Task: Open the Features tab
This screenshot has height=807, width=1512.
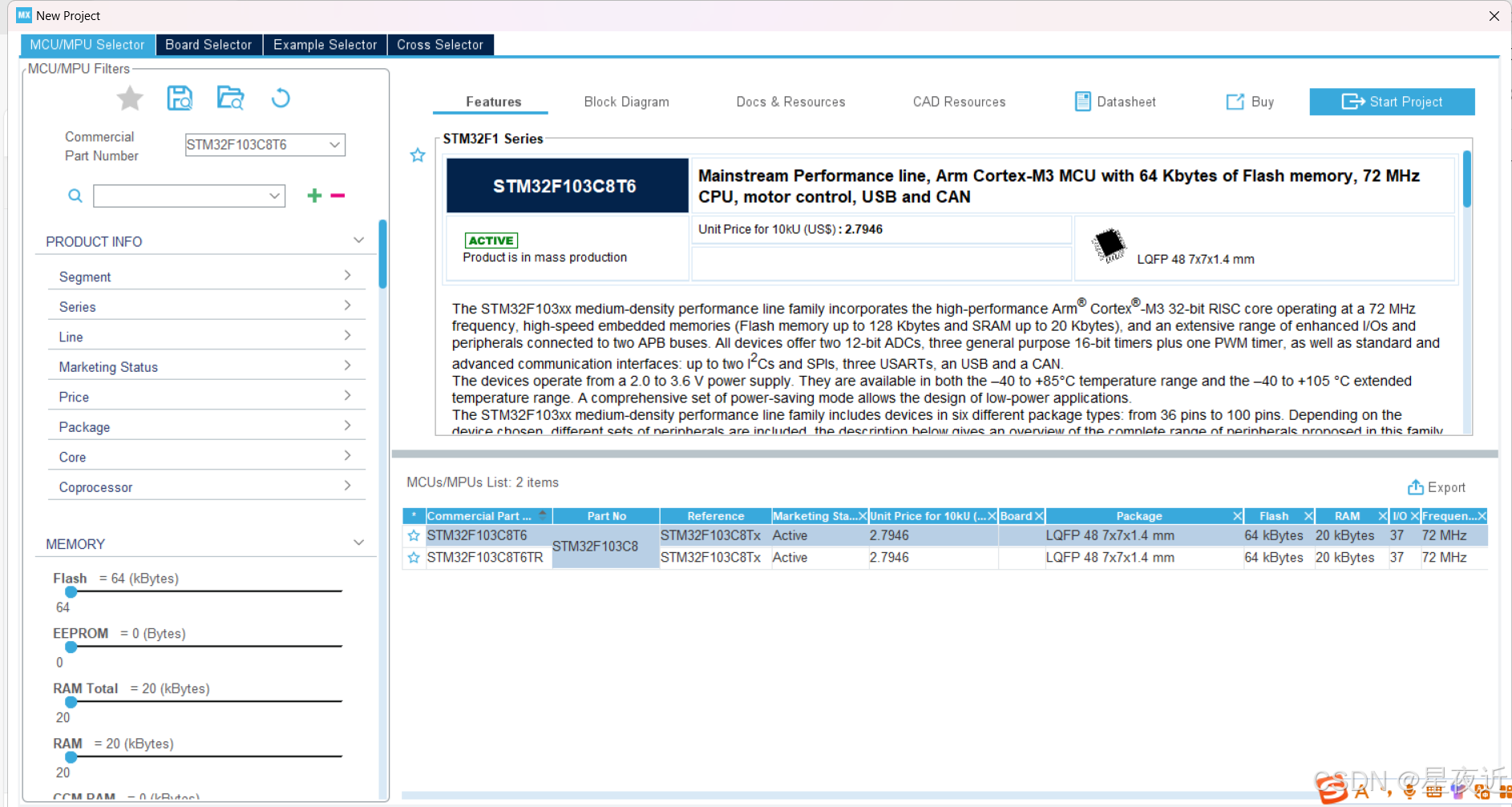Action: point(493,102)
